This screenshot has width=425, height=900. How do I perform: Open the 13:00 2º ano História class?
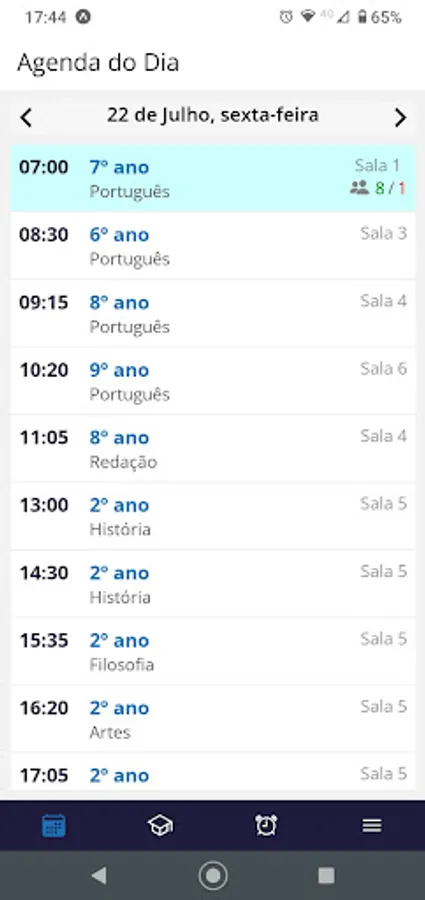tap(212, 517)
